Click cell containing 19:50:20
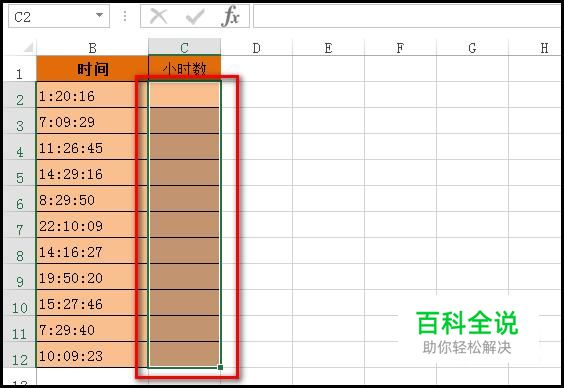Image resolution: width=564 pixels, height=388 pixels. coord(92,277)
